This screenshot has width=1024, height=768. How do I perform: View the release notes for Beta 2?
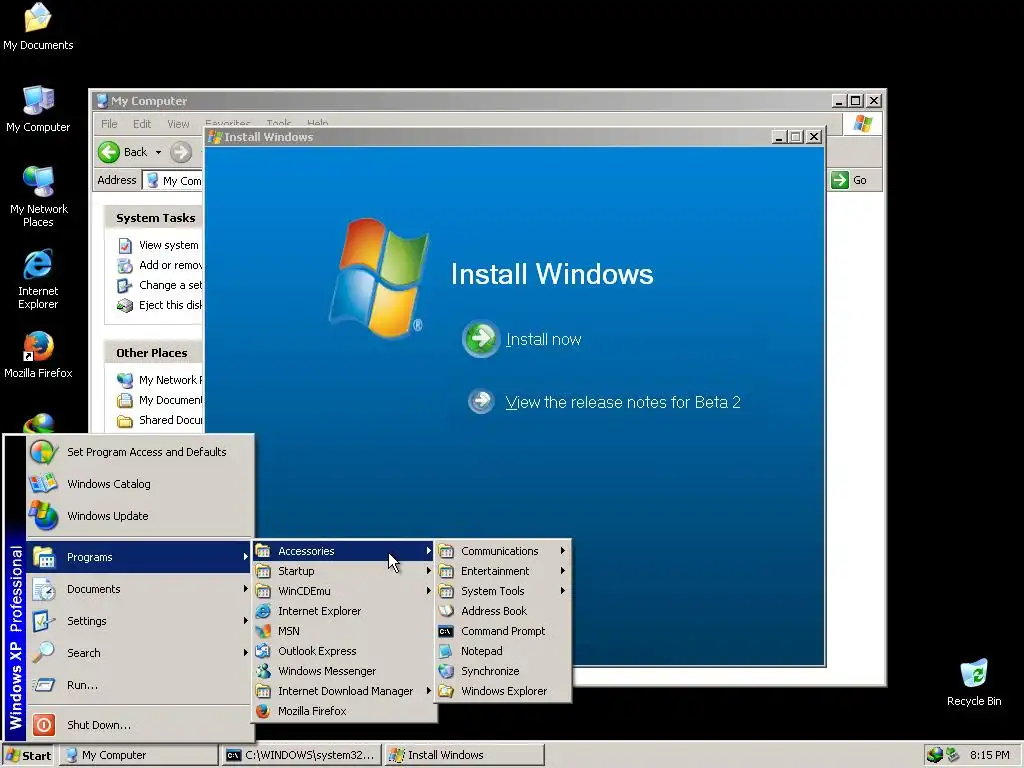click(x=623, y=402)
